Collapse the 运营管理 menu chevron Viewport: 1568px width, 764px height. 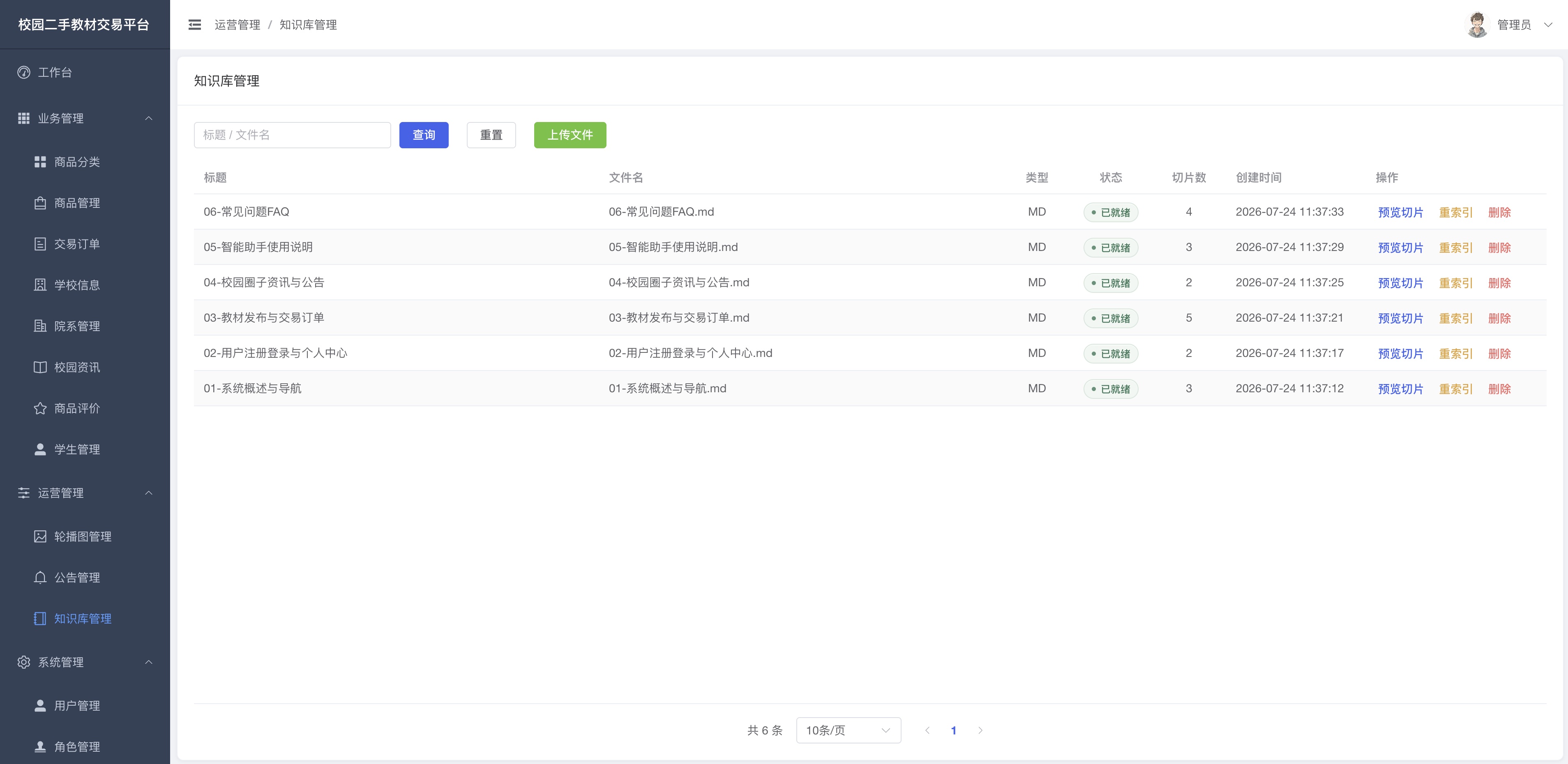[148, 493]
